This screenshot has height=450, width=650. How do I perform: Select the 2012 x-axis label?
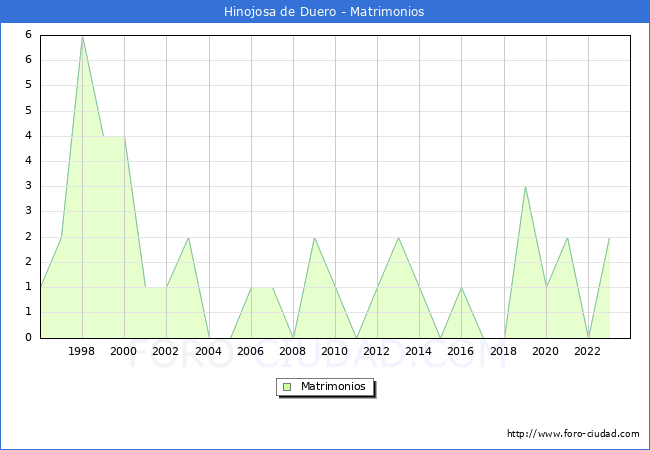[377, 352]
